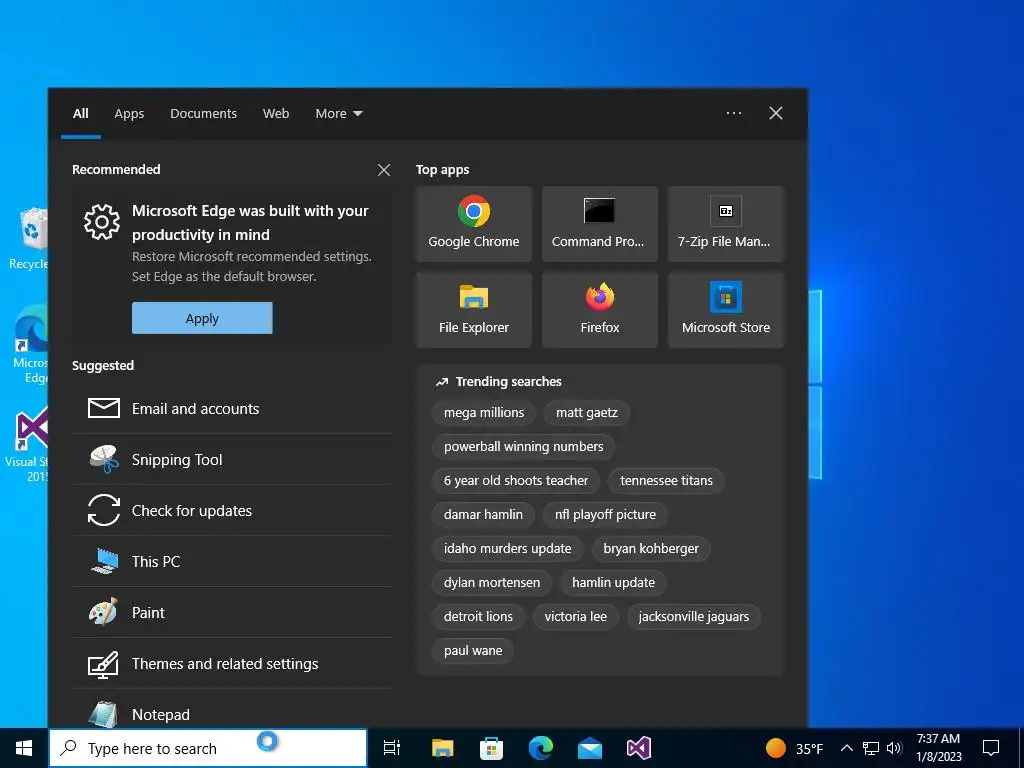The height and width of the screenshot is (768, 1024).
Task: Search trending topic matt gaetz
Action: (586, 413)
